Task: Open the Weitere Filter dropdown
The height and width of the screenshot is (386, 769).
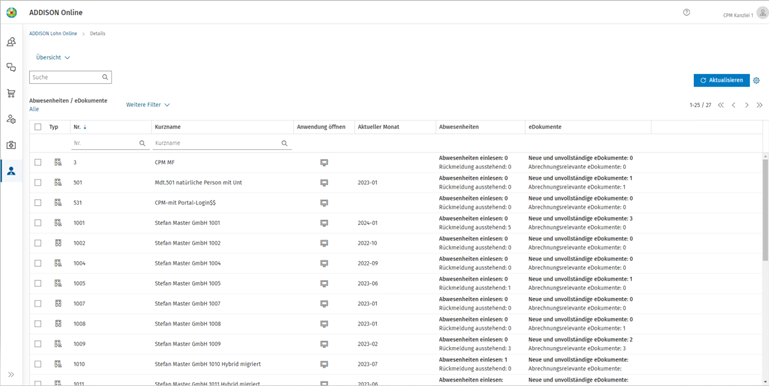Action: (148, 105)
